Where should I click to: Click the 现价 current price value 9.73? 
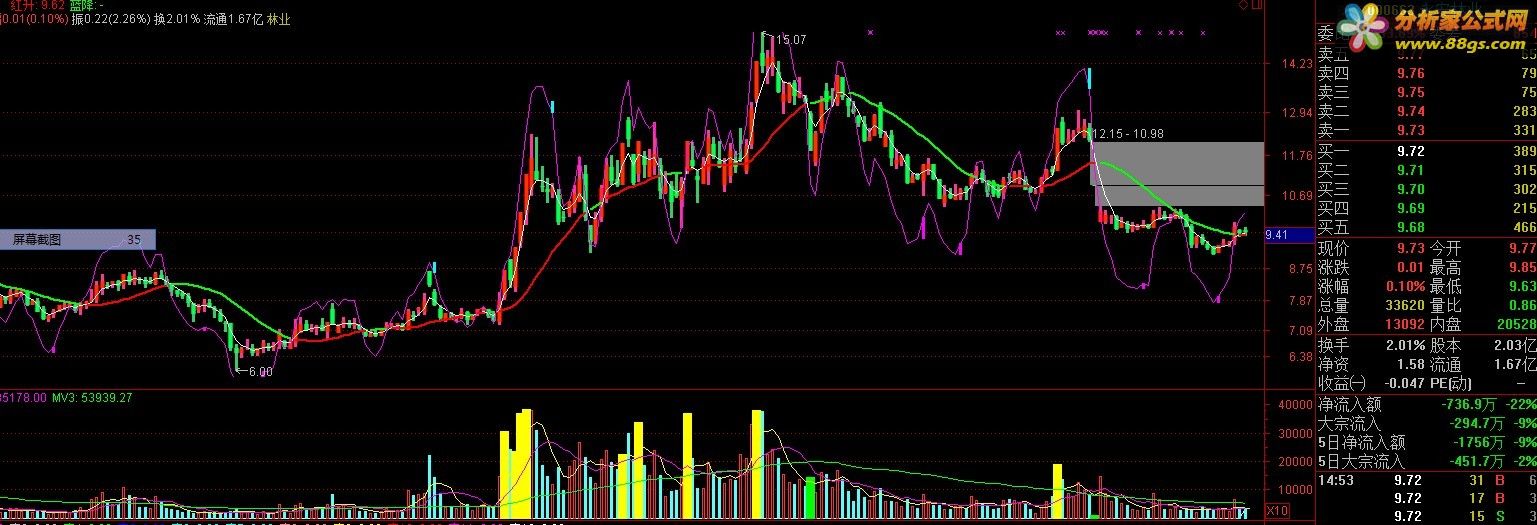click(1410, 248)
